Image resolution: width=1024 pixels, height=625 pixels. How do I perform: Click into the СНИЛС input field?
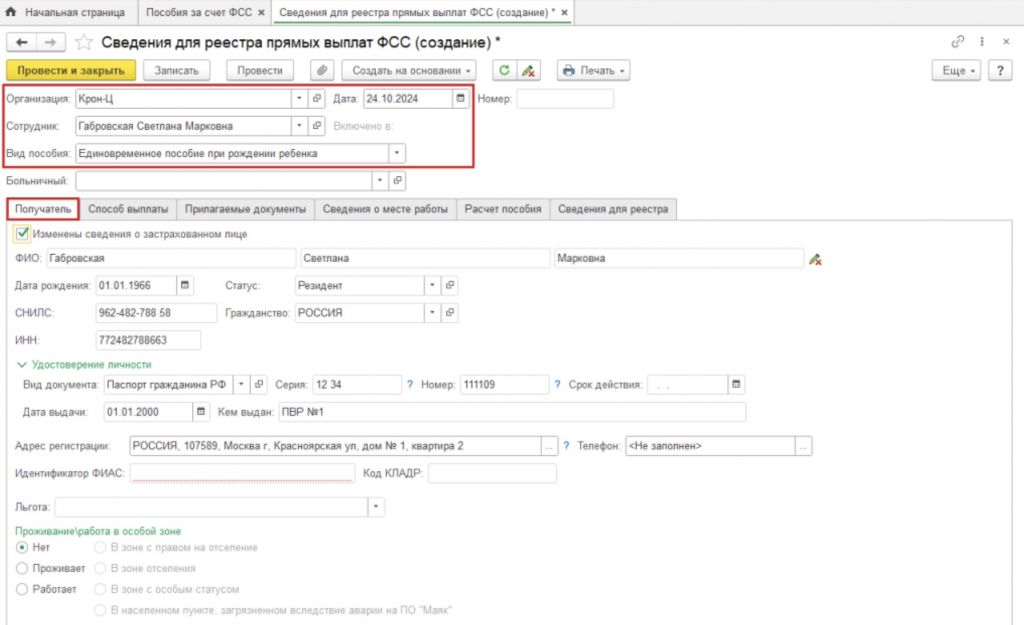tap(156, 313)
